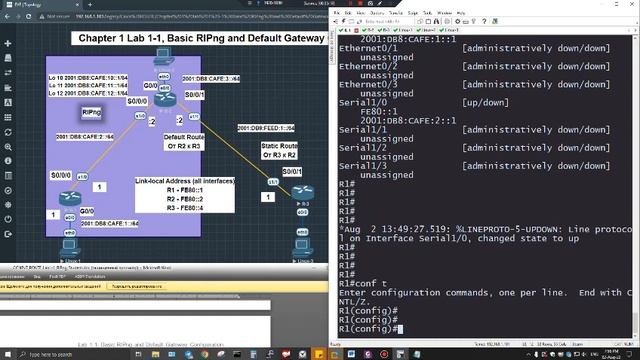The height and width of the screenshot is (360, 640).
Task: Open the Windows Start button
Action: 7,354
